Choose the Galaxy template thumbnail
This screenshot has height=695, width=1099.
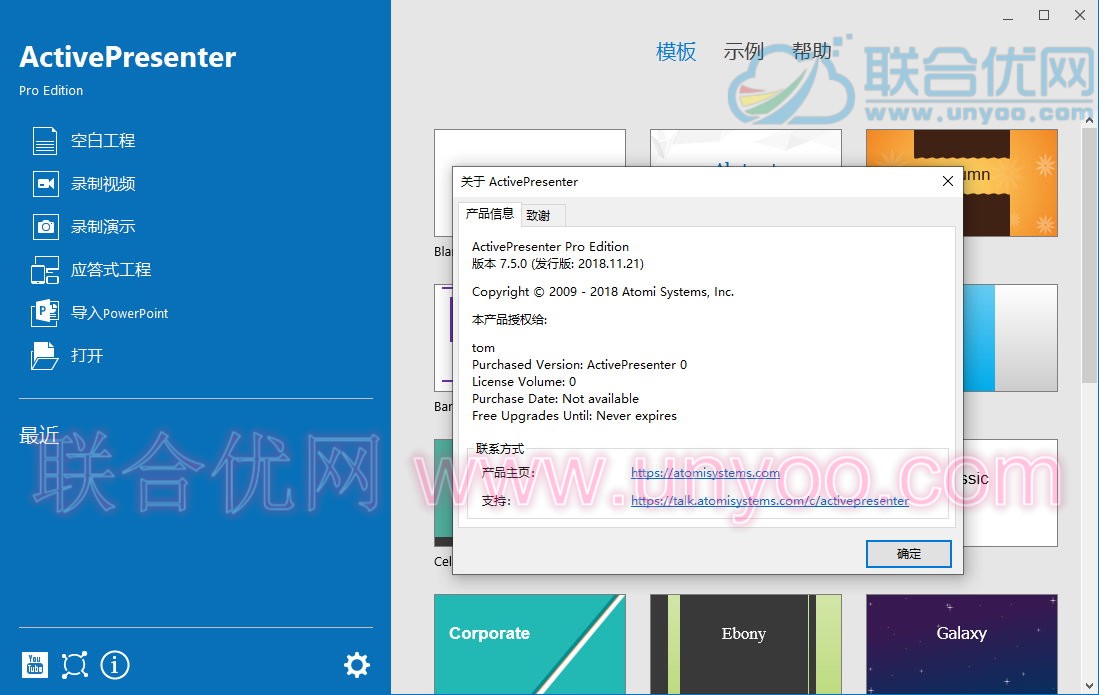point(962,644)
